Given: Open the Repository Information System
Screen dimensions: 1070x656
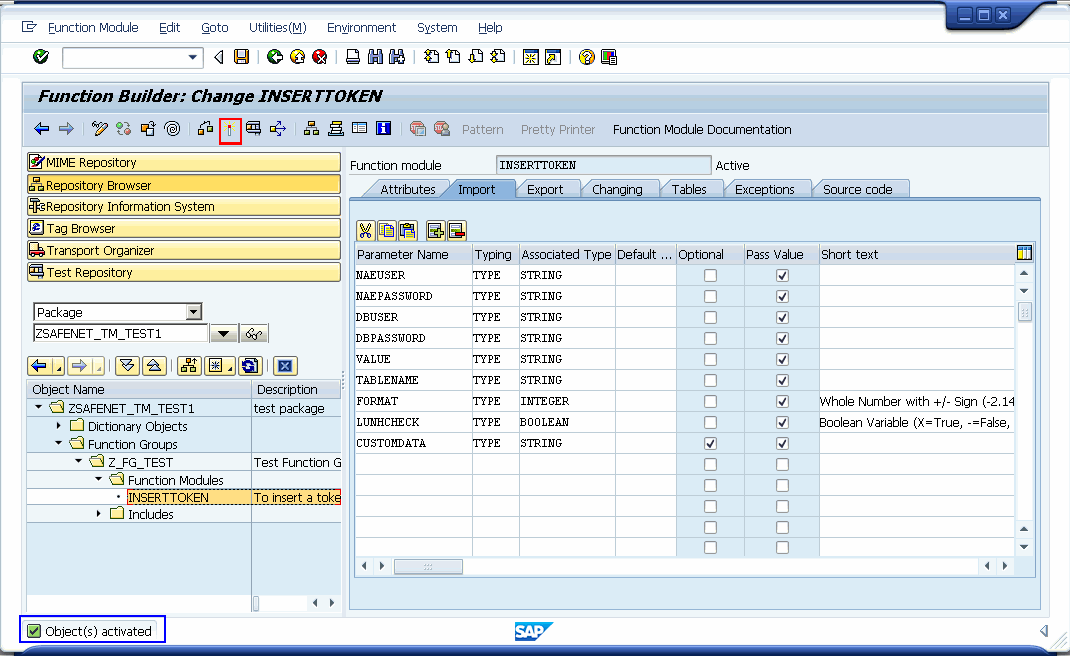Looking at the screenshot, I should tap(184, 206).
